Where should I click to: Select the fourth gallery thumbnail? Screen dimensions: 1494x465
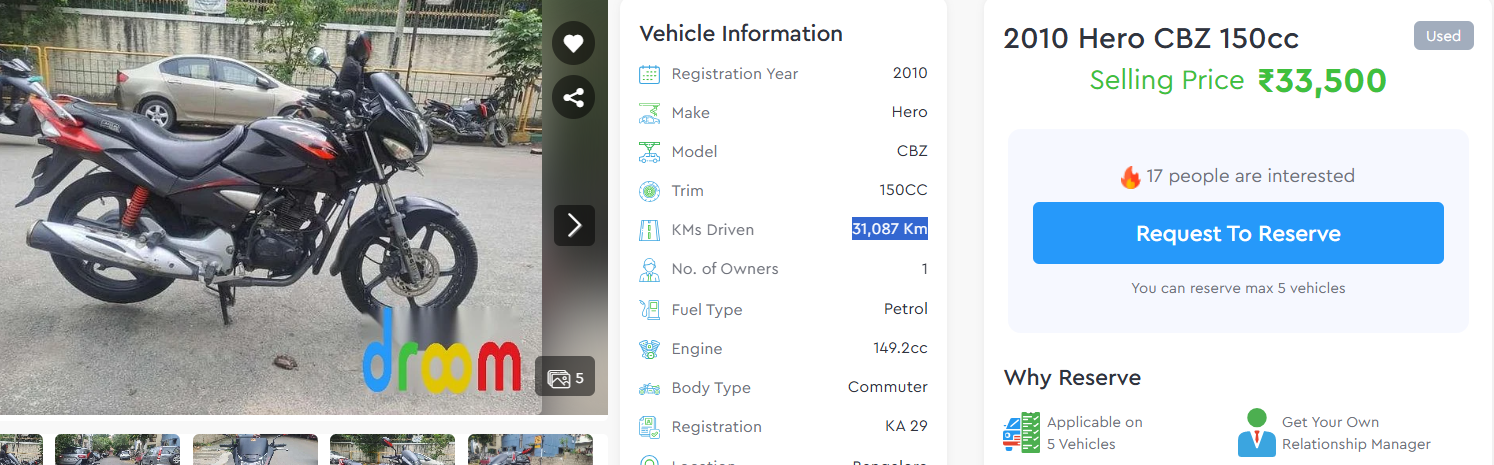pyautogui.click(x=392, y=449)
